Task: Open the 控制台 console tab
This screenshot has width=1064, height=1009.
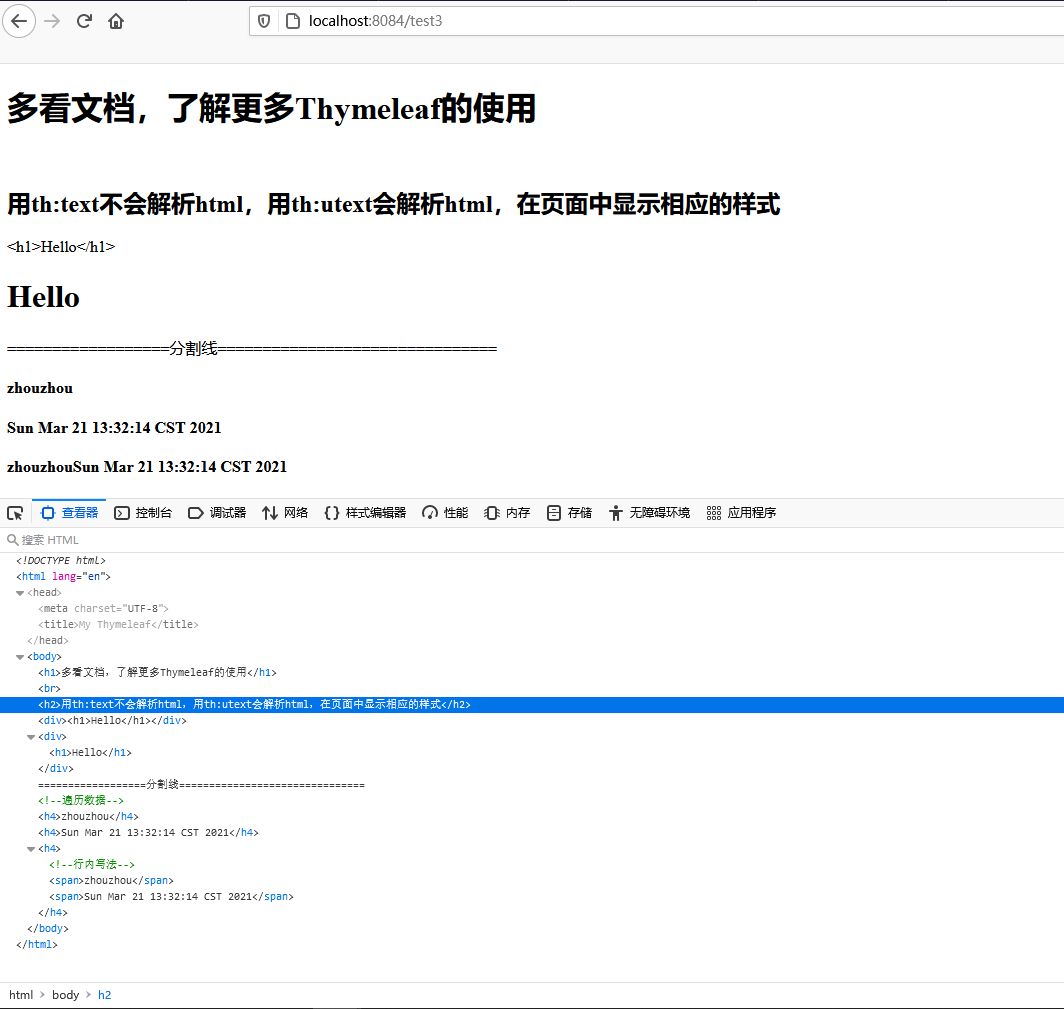Action: [143, 513]
